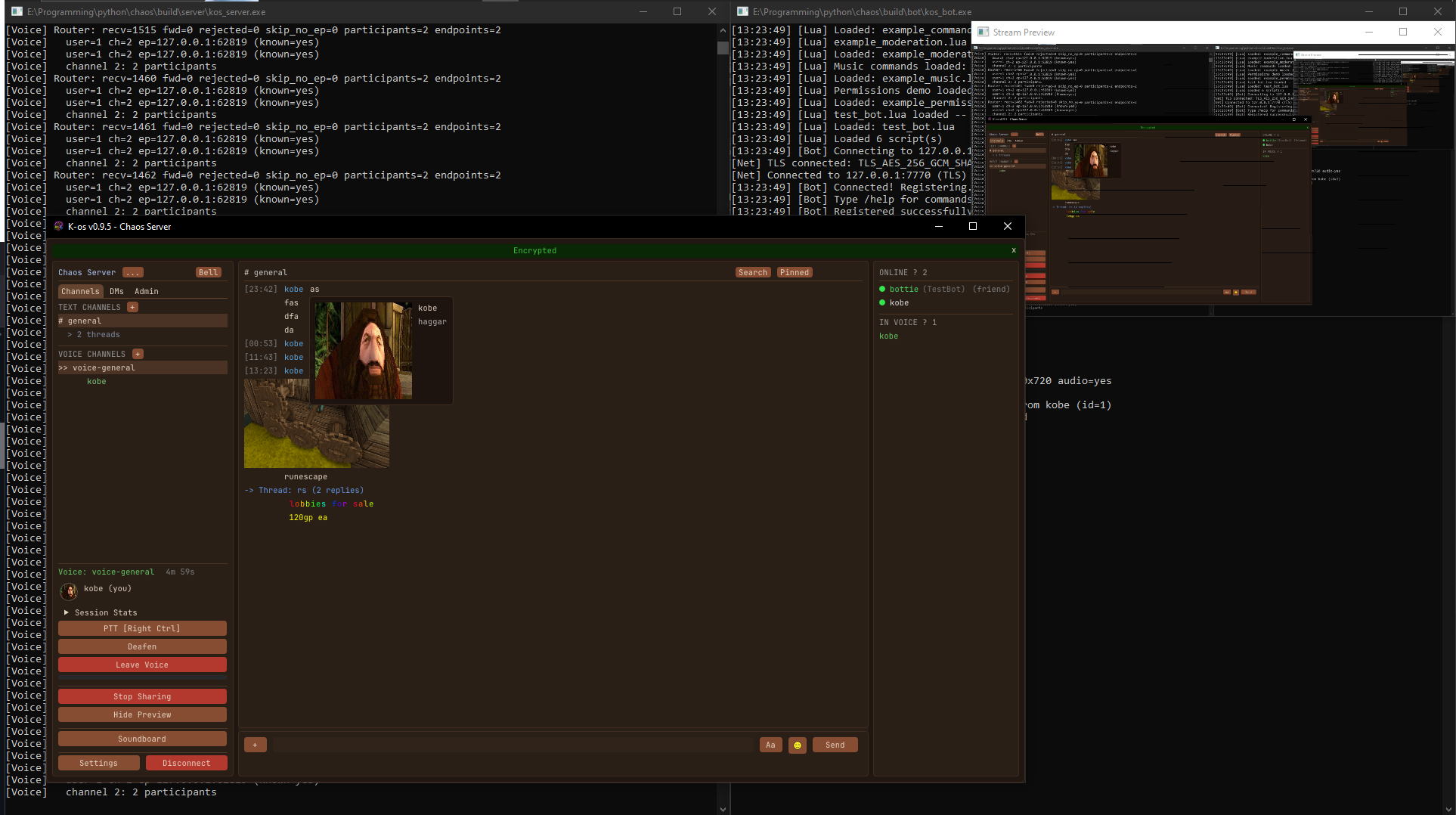
Task: Toggle PTT [Right Ctrl] mode
Action: pos(142,629)
